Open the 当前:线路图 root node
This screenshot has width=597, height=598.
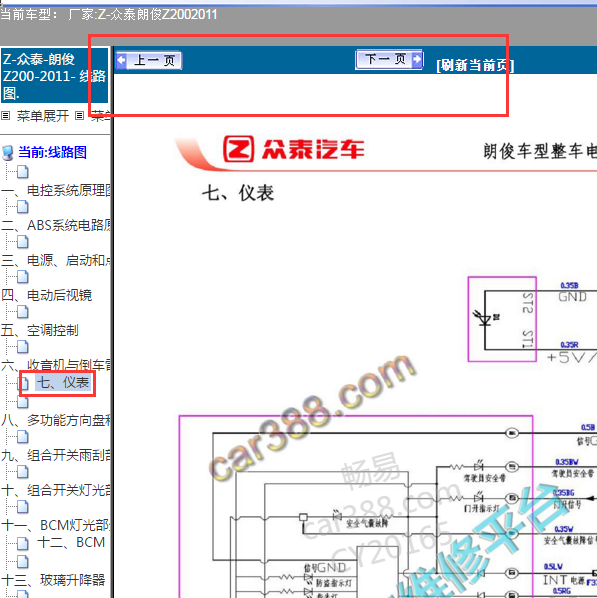(52, 152)
